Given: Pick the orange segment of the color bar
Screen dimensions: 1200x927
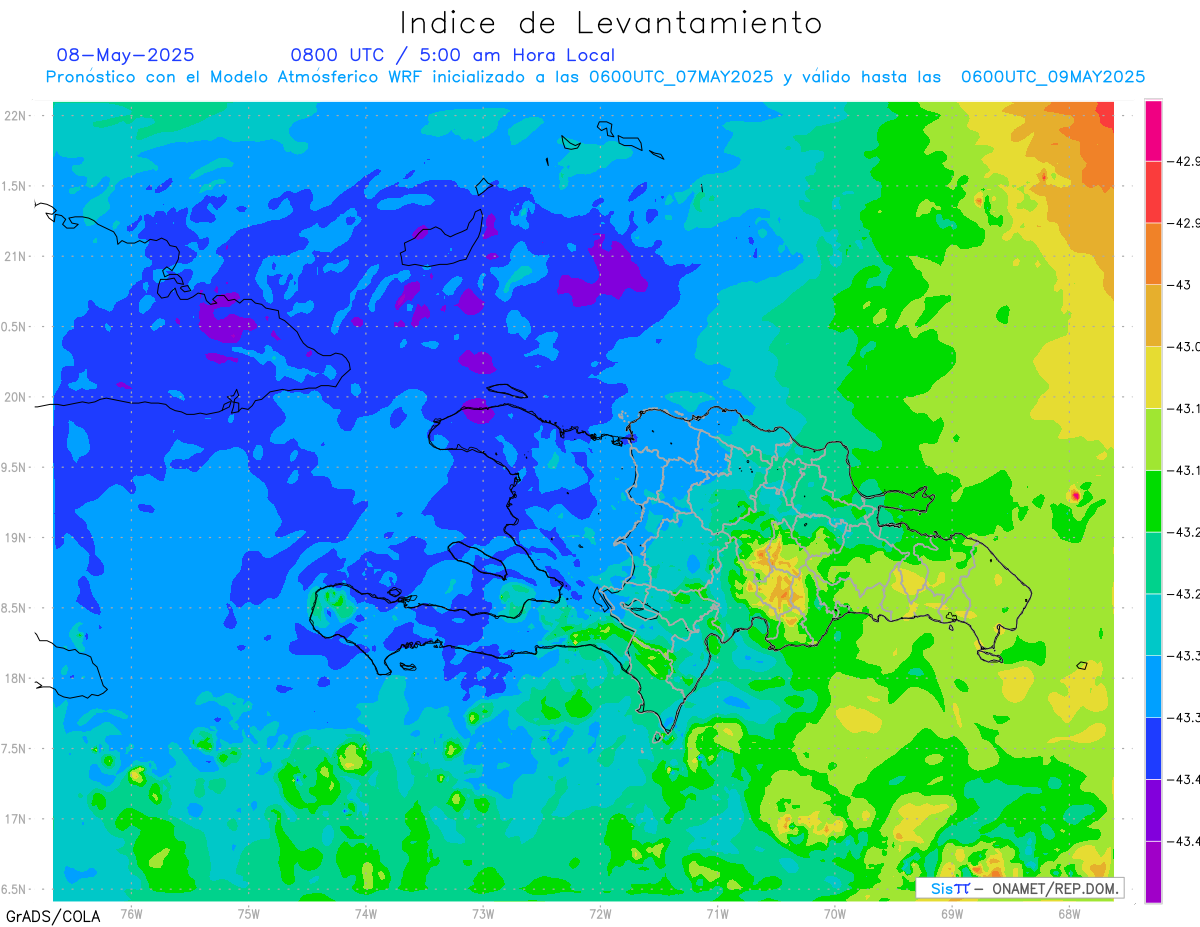Looking at the screenshot, I should tap(1153, 254).
